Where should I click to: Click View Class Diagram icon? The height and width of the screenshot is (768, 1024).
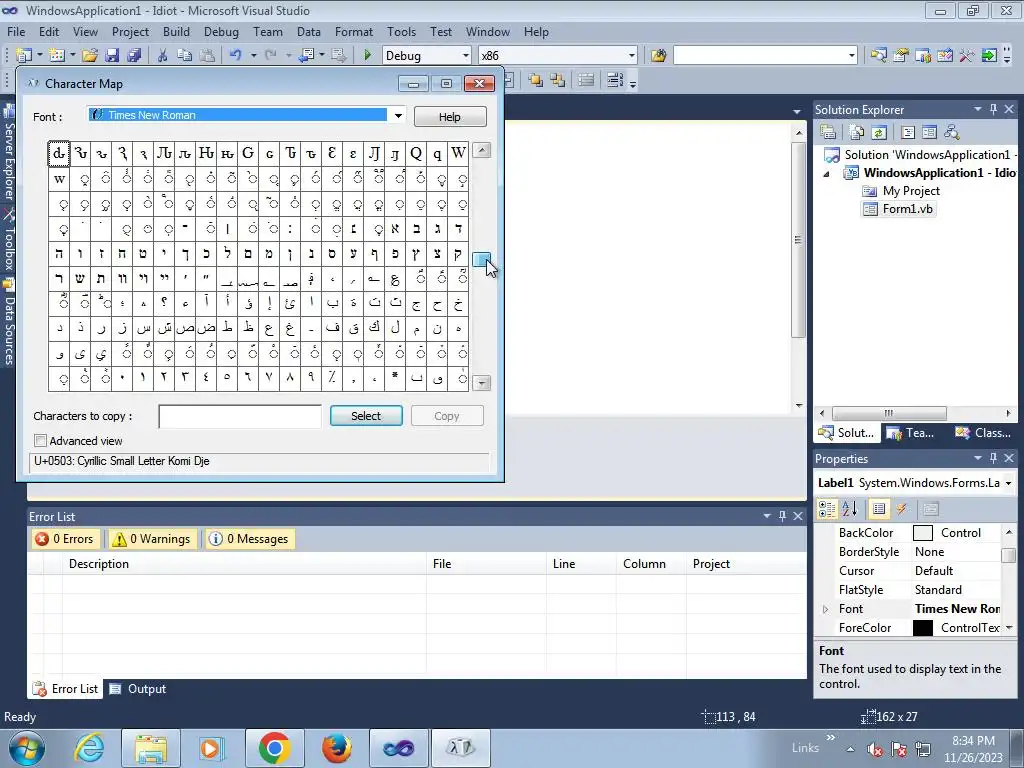point(952,133)
